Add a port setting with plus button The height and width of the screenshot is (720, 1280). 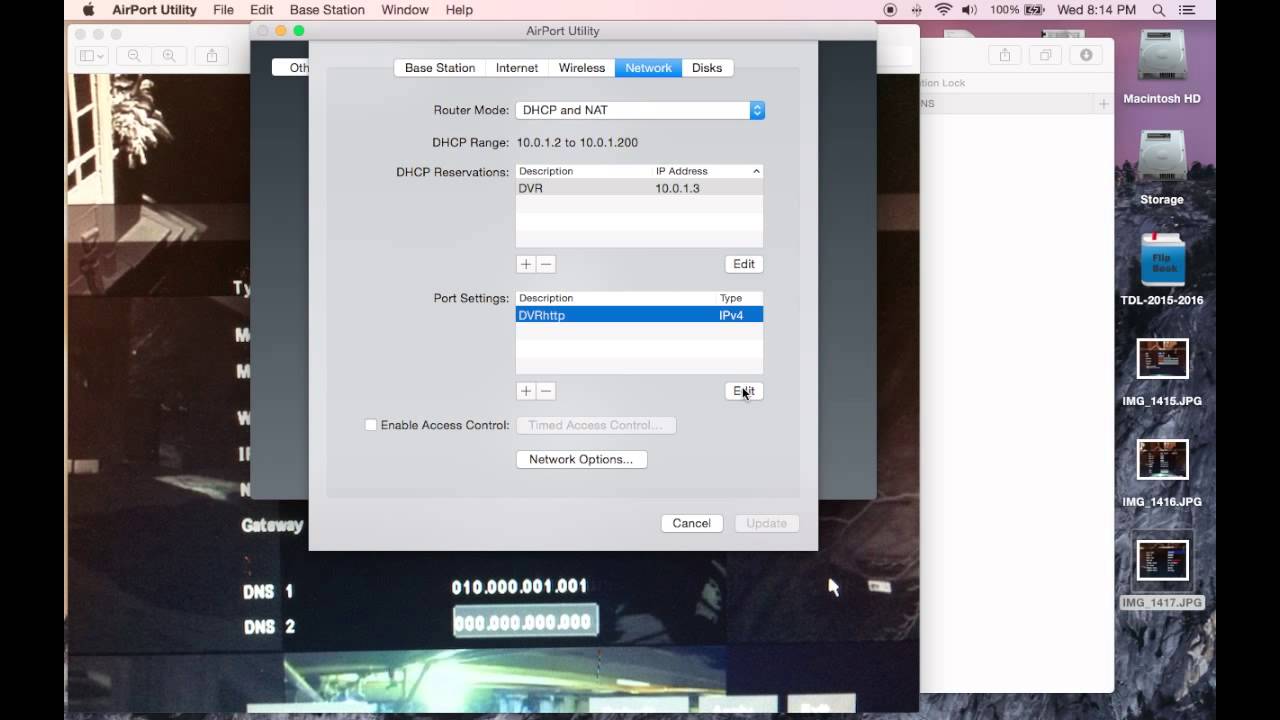pos(526,391)
